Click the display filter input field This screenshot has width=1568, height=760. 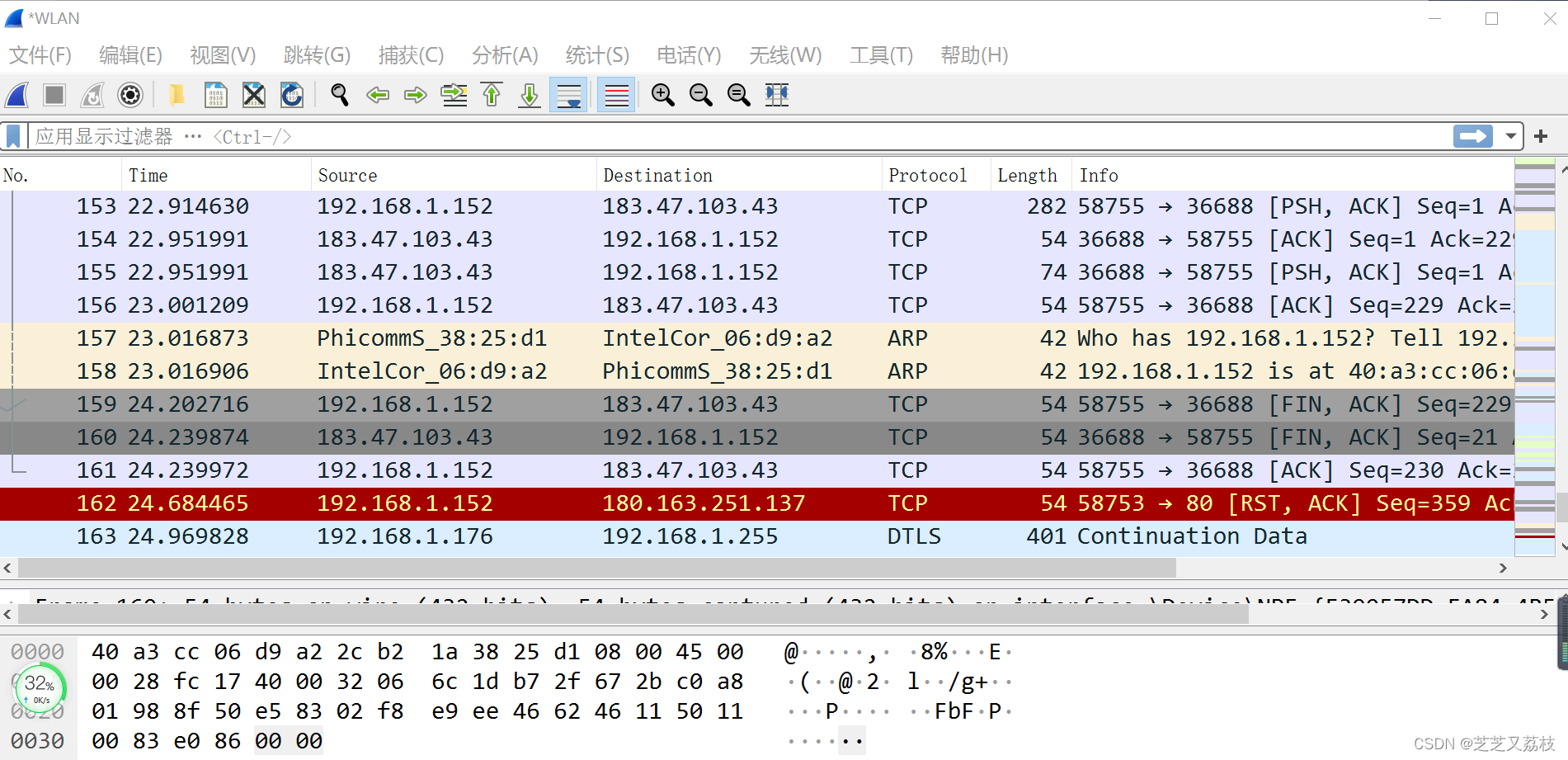click(x=738, y=136)
